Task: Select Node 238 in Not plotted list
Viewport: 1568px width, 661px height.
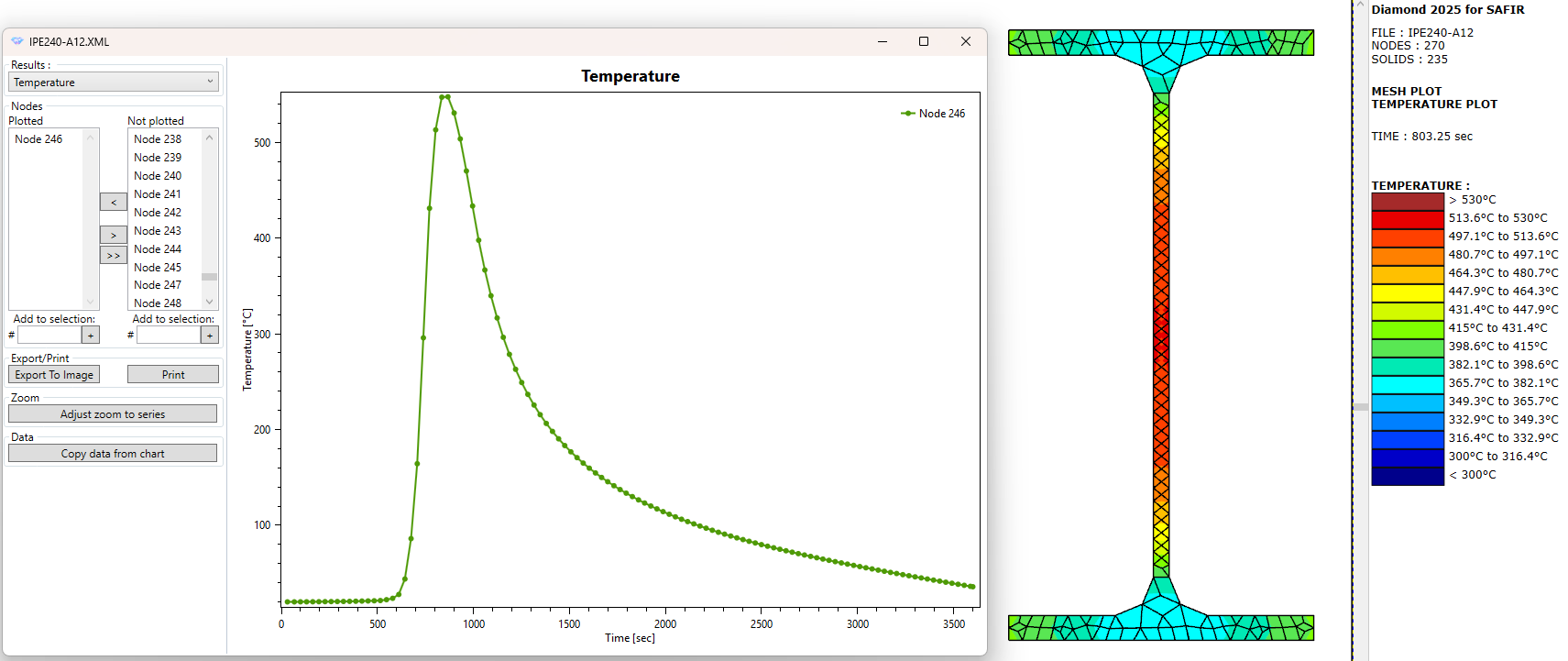Action: coord(158,139)
